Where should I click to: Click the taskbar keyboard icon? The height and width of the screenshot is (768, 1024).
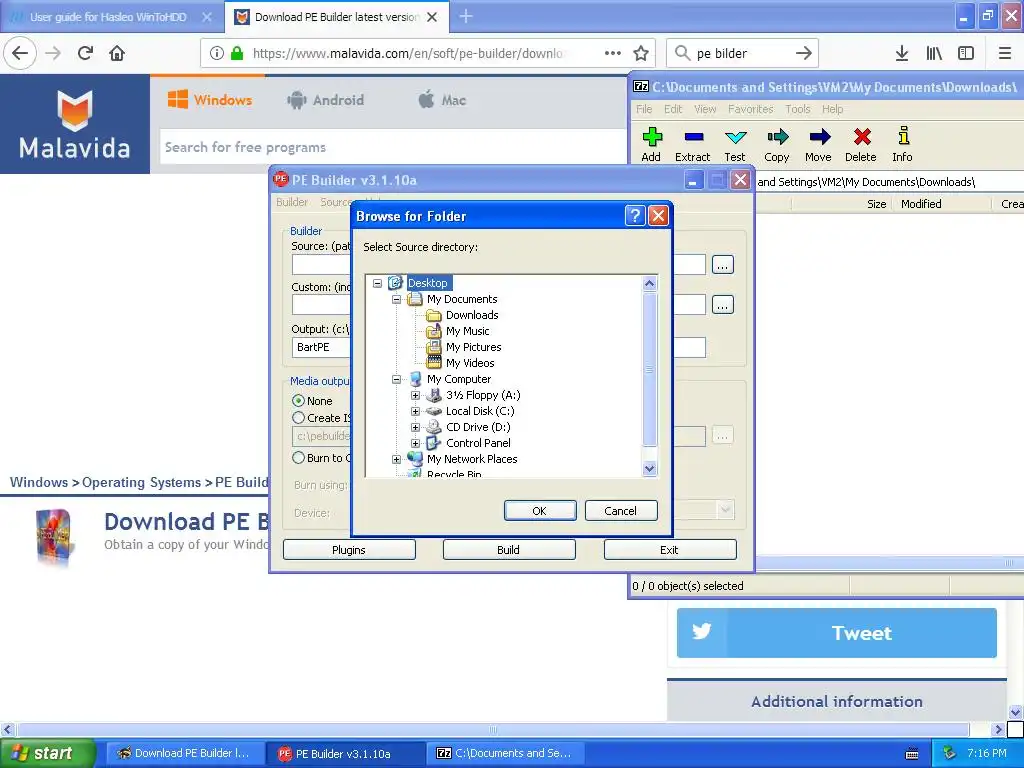tap(912, 754)
